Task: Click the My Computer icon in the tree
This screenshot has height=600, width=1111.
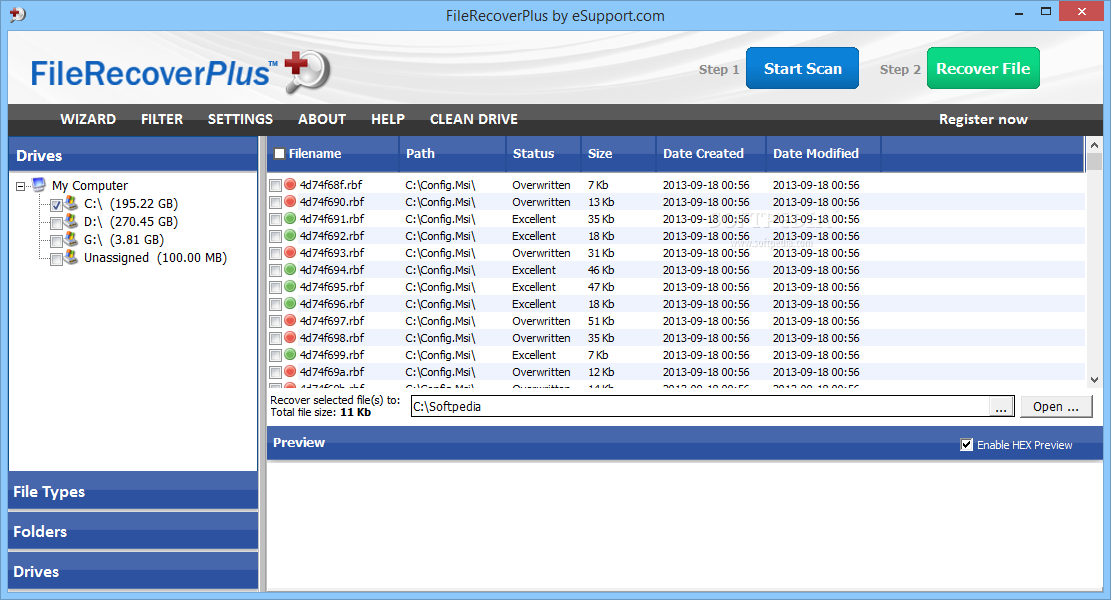Action: click(39, 185)
